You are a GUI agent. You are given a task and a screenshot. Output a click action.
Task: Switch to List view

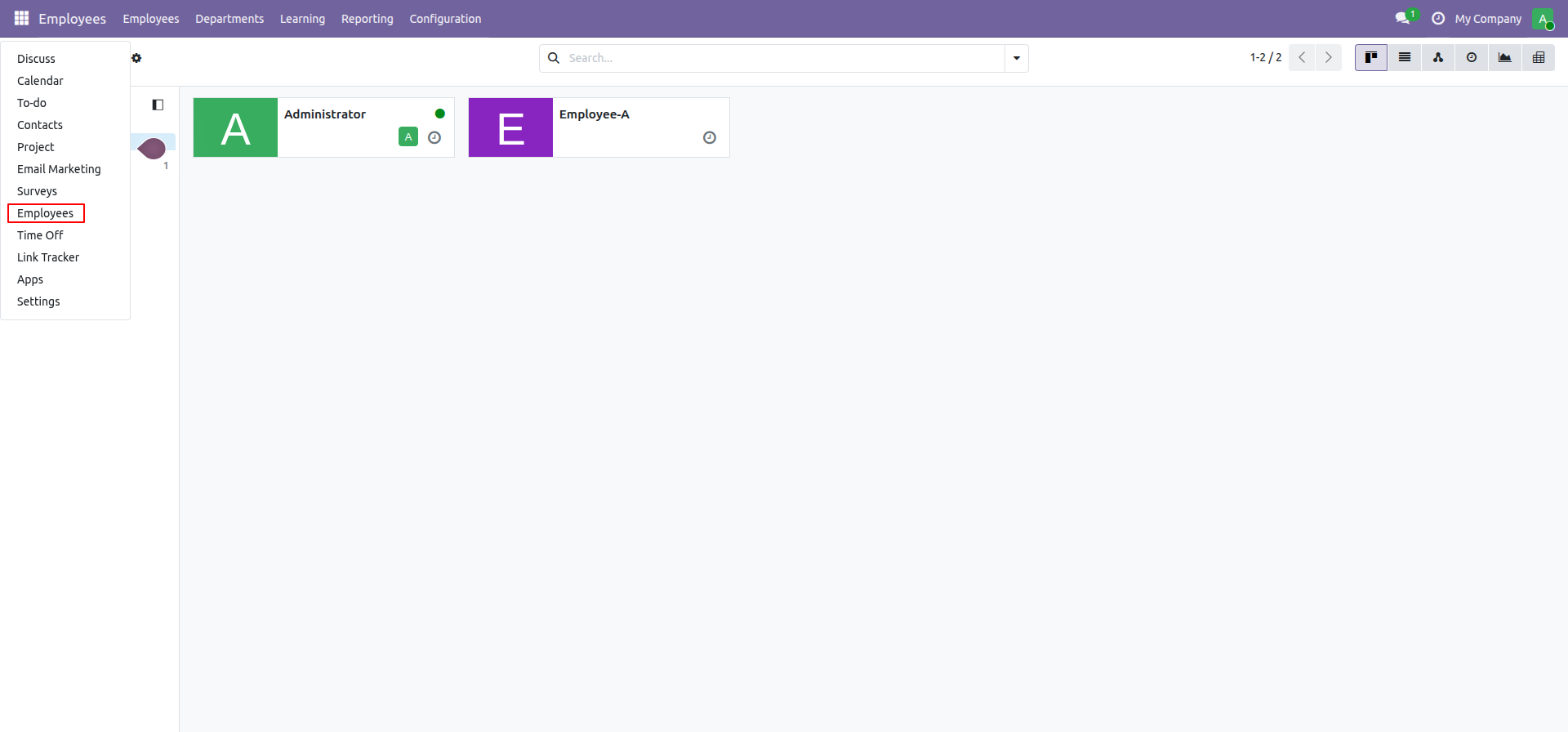point(1405,58)
